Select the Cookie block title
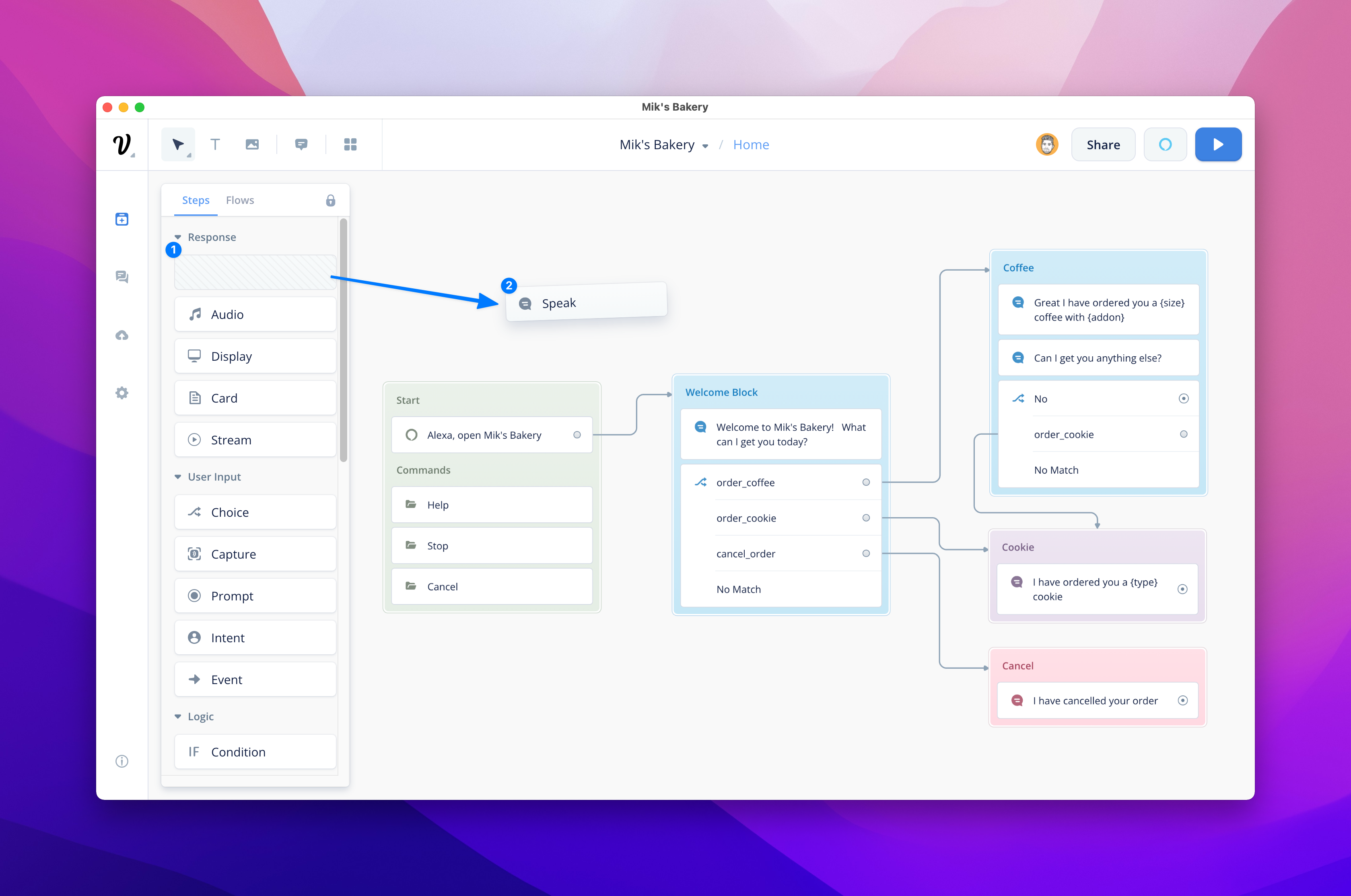This screenshot has width=1351, height=896. pos(1018,547)
